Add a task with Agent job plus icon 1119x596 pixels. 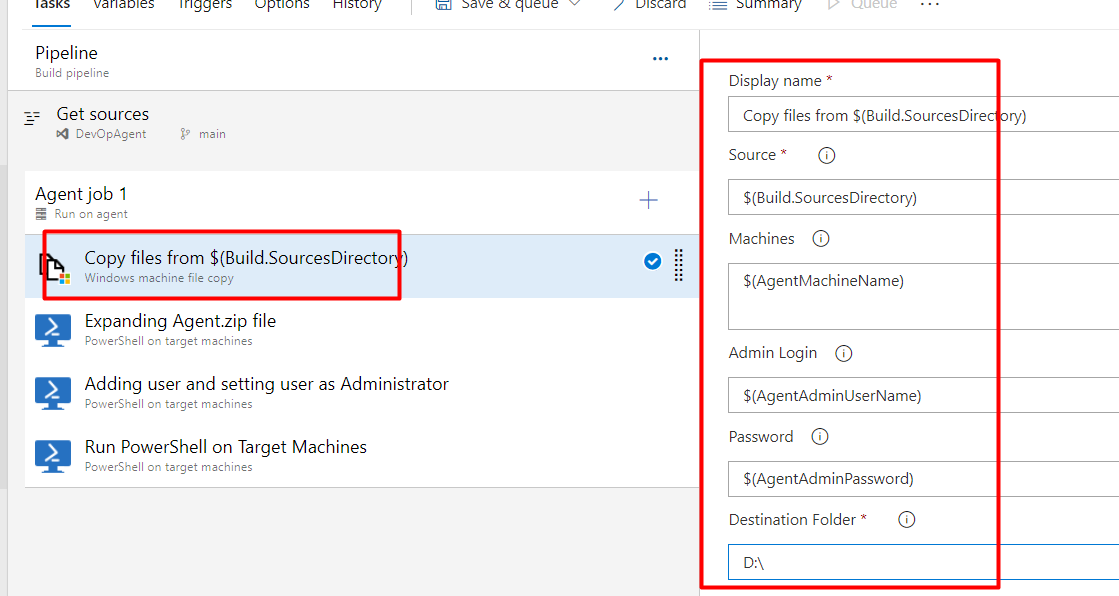(x=648, y=200)
